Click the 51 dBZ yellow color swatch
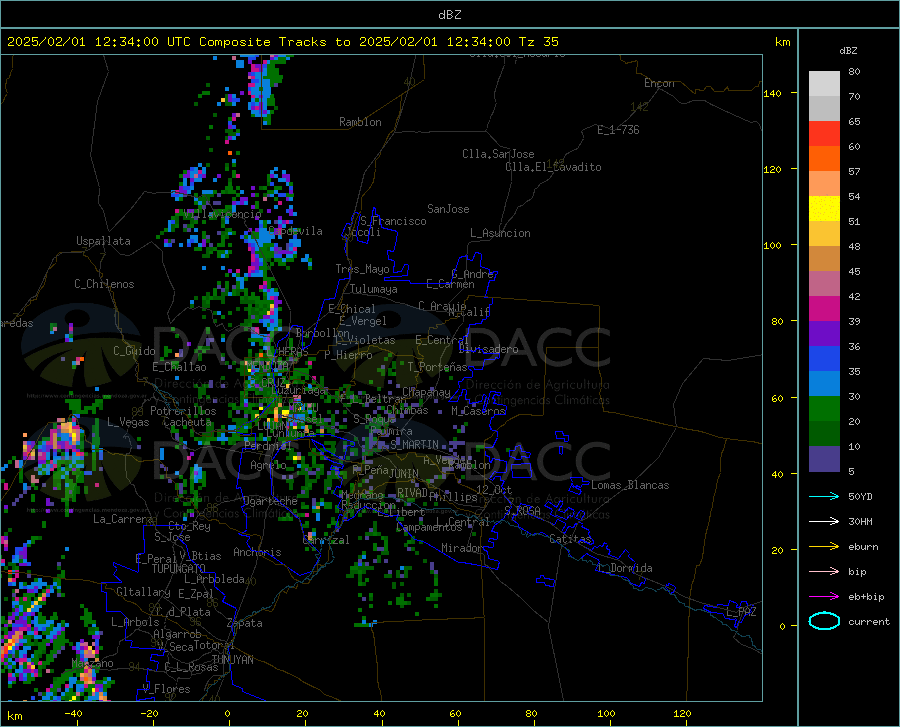900x727 pixels. point(824,208)
